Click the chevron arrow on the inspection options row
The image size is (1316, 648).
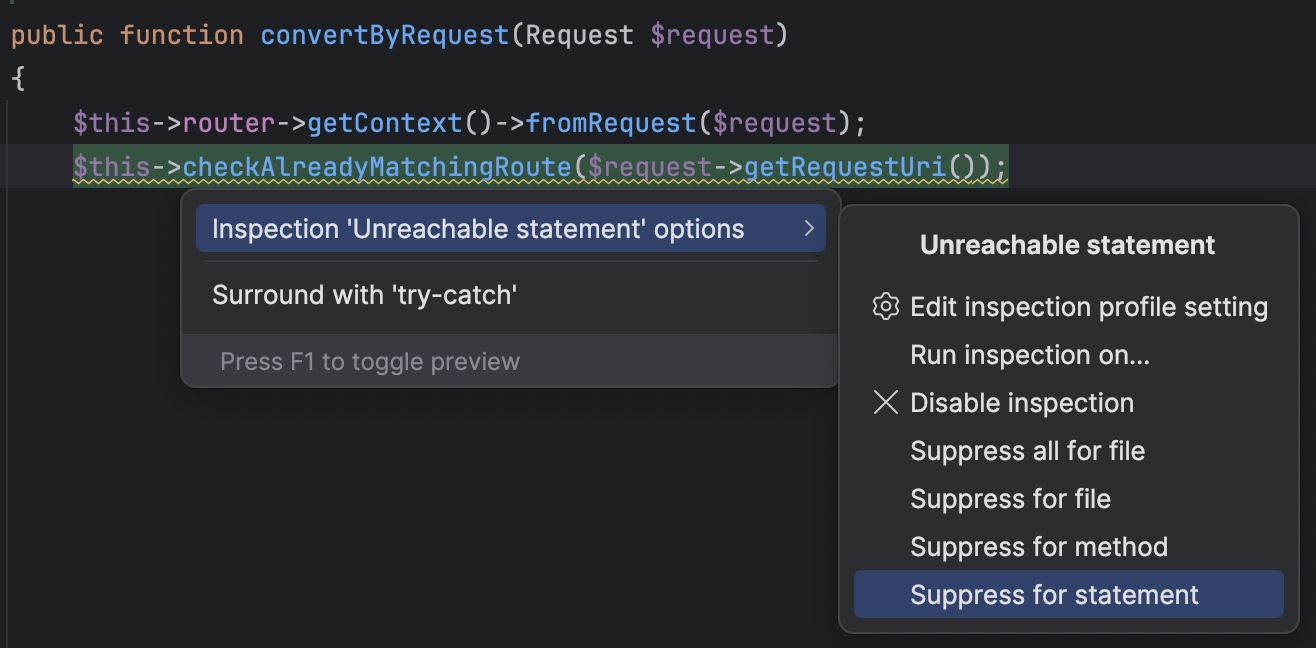tap(810, 228)
